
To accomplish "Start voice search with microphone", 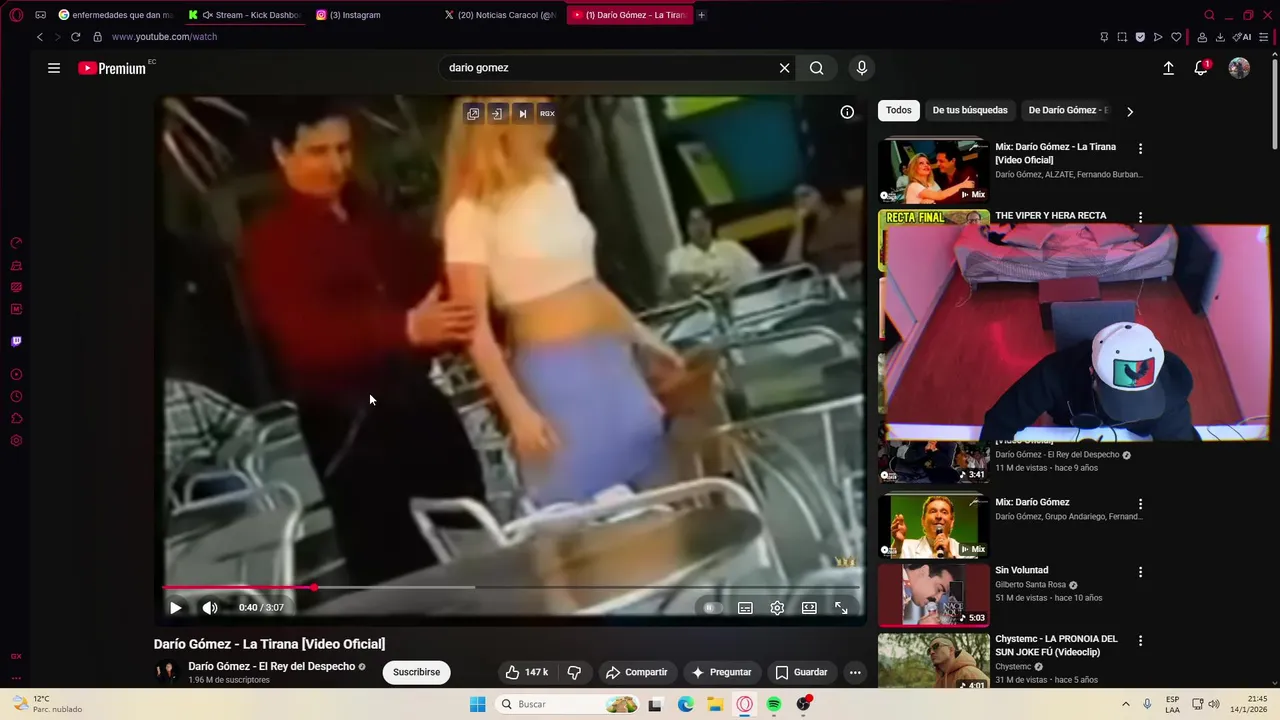I will coord(862,68).
